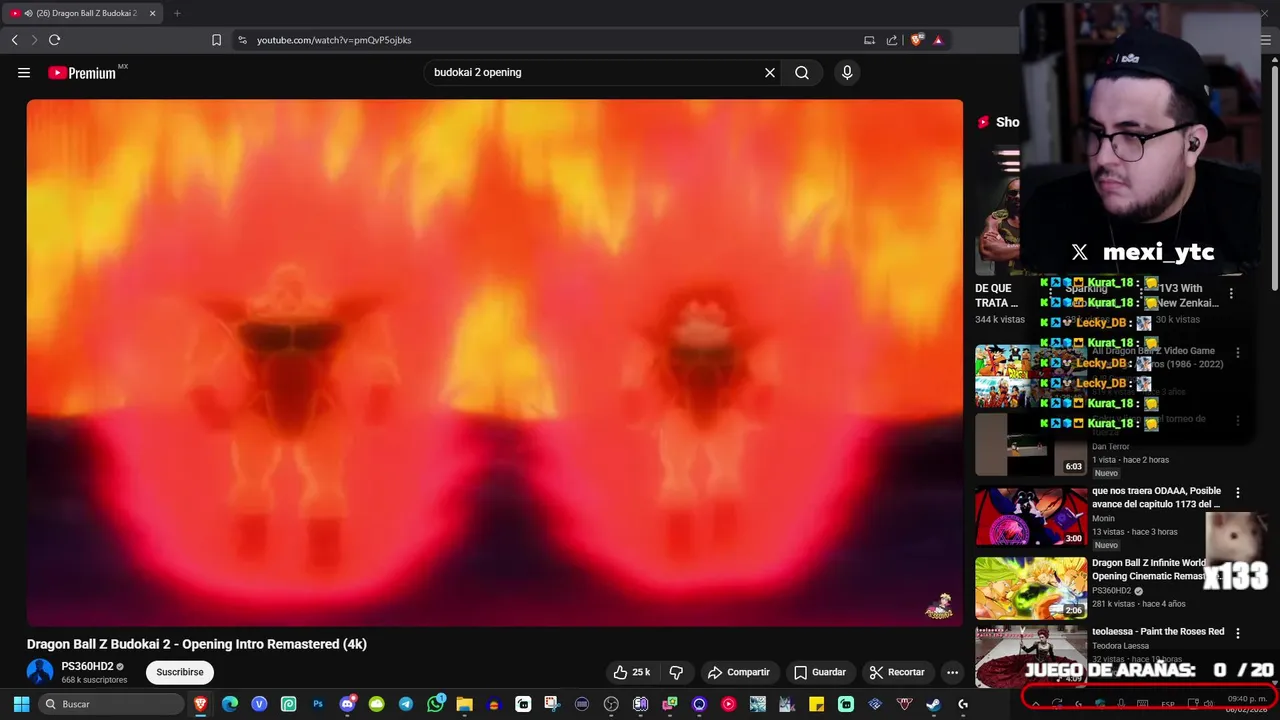
Task: Open options for All Dragon Ball Z Video Game
Action: [1238, 353]
